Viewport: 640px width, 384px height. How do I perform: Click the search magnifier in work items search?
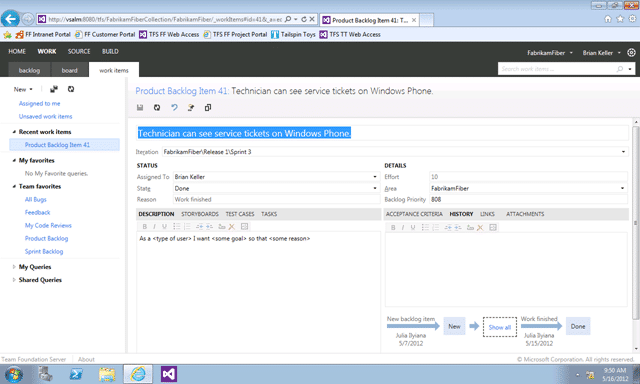tap(620, 69)
